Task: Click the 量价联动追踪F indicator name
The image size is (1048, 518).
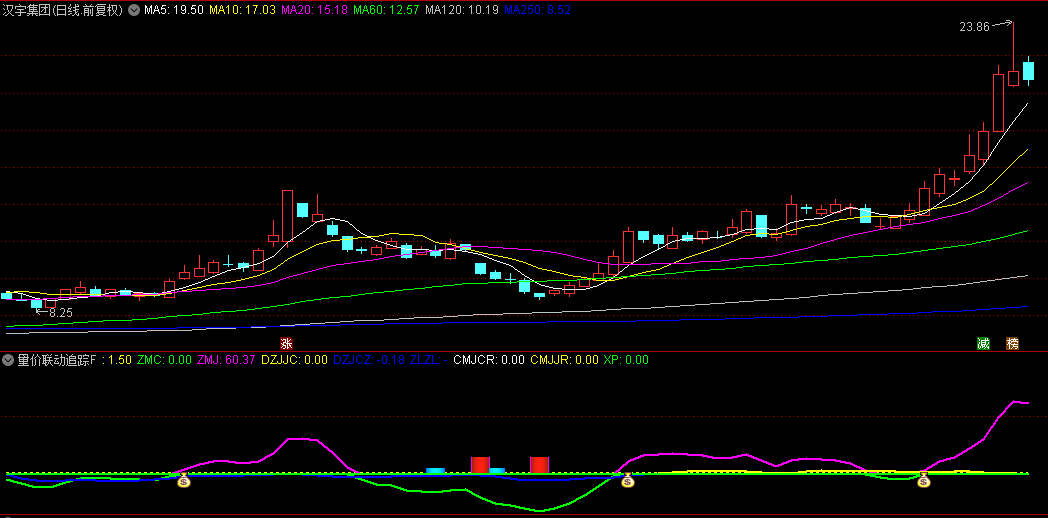Action: pos(57,360)
